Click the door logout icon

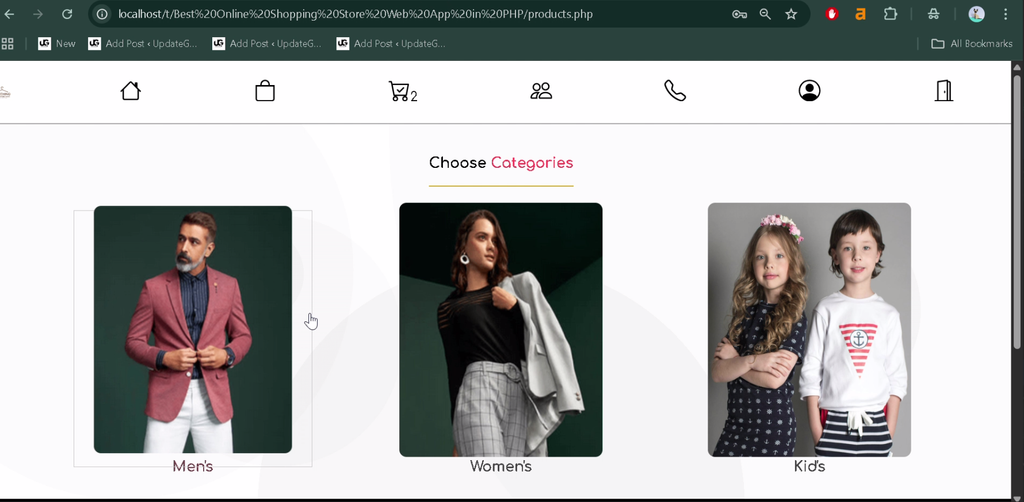click(x=944, y=91)
